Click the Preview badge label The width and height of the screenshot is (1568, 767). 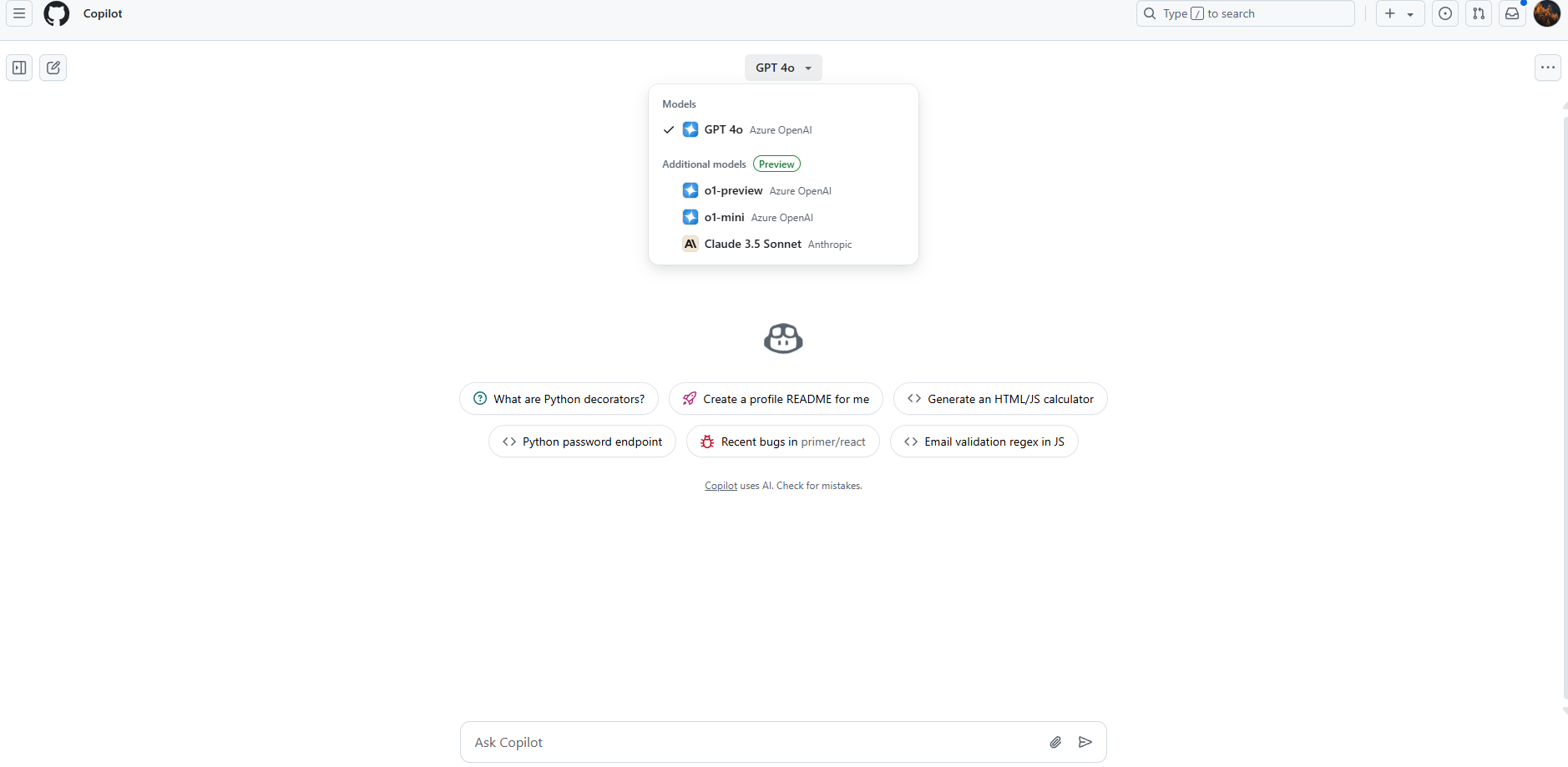[x=776, y=164]
